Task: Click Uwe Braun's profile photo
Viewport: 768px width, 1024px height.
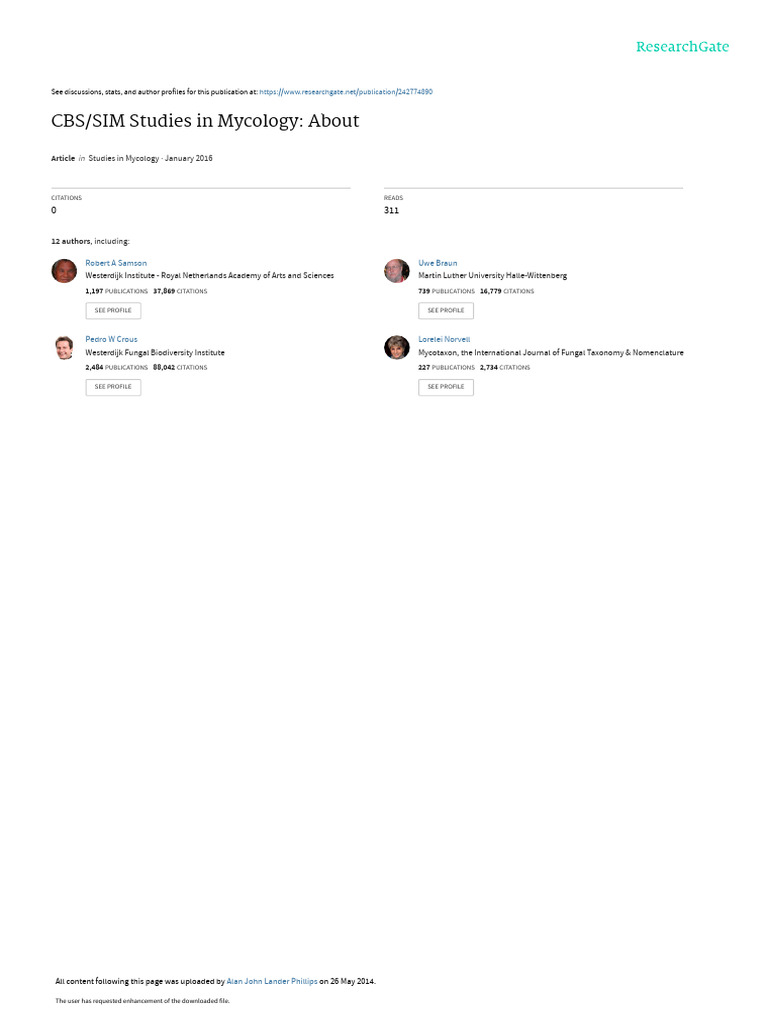Action: 396,270
